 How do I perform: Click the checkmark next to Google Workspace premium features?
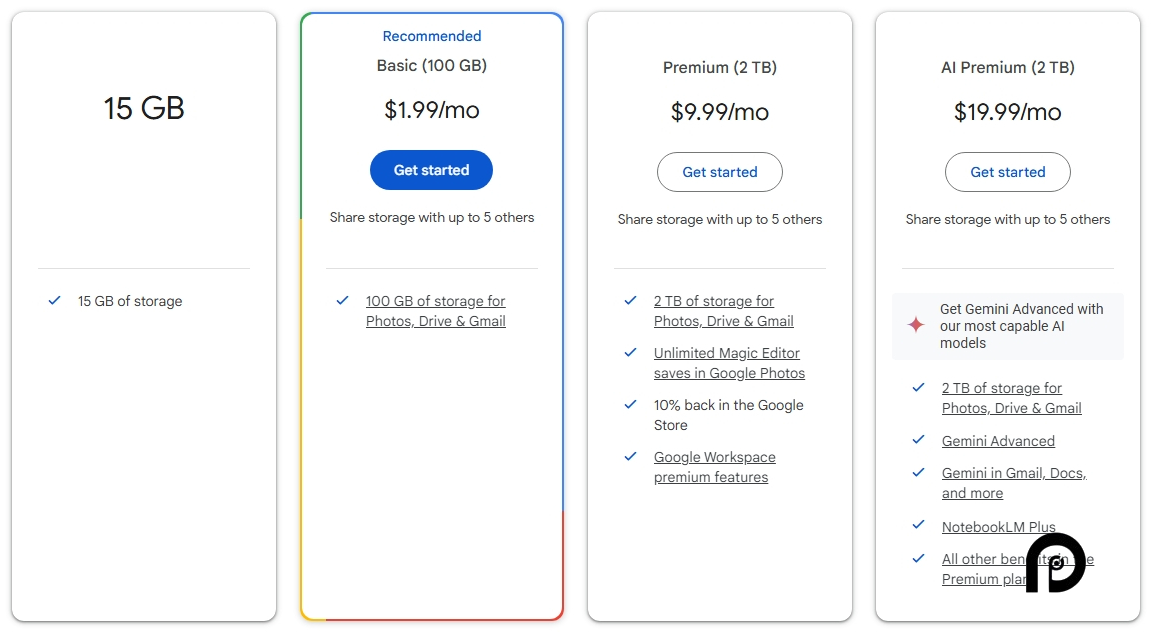[630, 458]
